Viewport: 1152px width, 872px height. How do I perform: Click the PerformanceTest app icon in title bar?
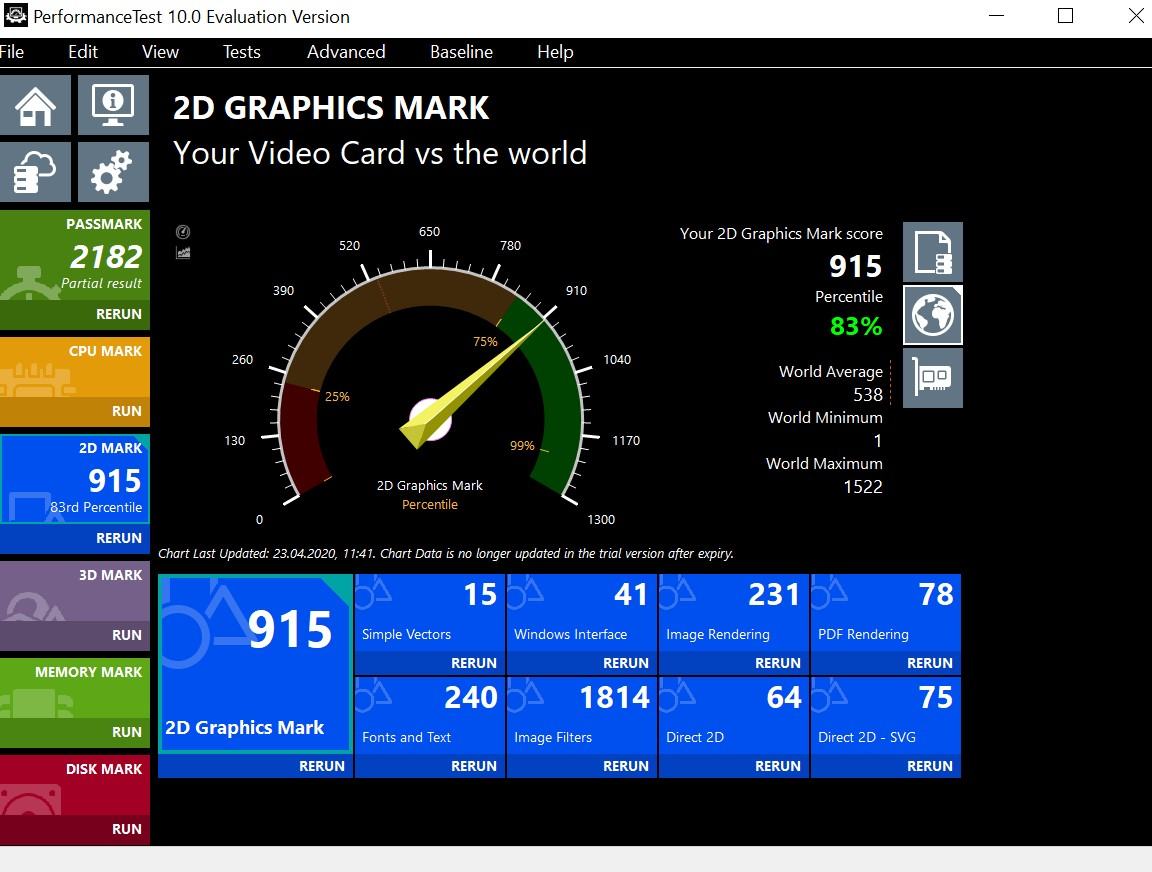tap(15, 15)
